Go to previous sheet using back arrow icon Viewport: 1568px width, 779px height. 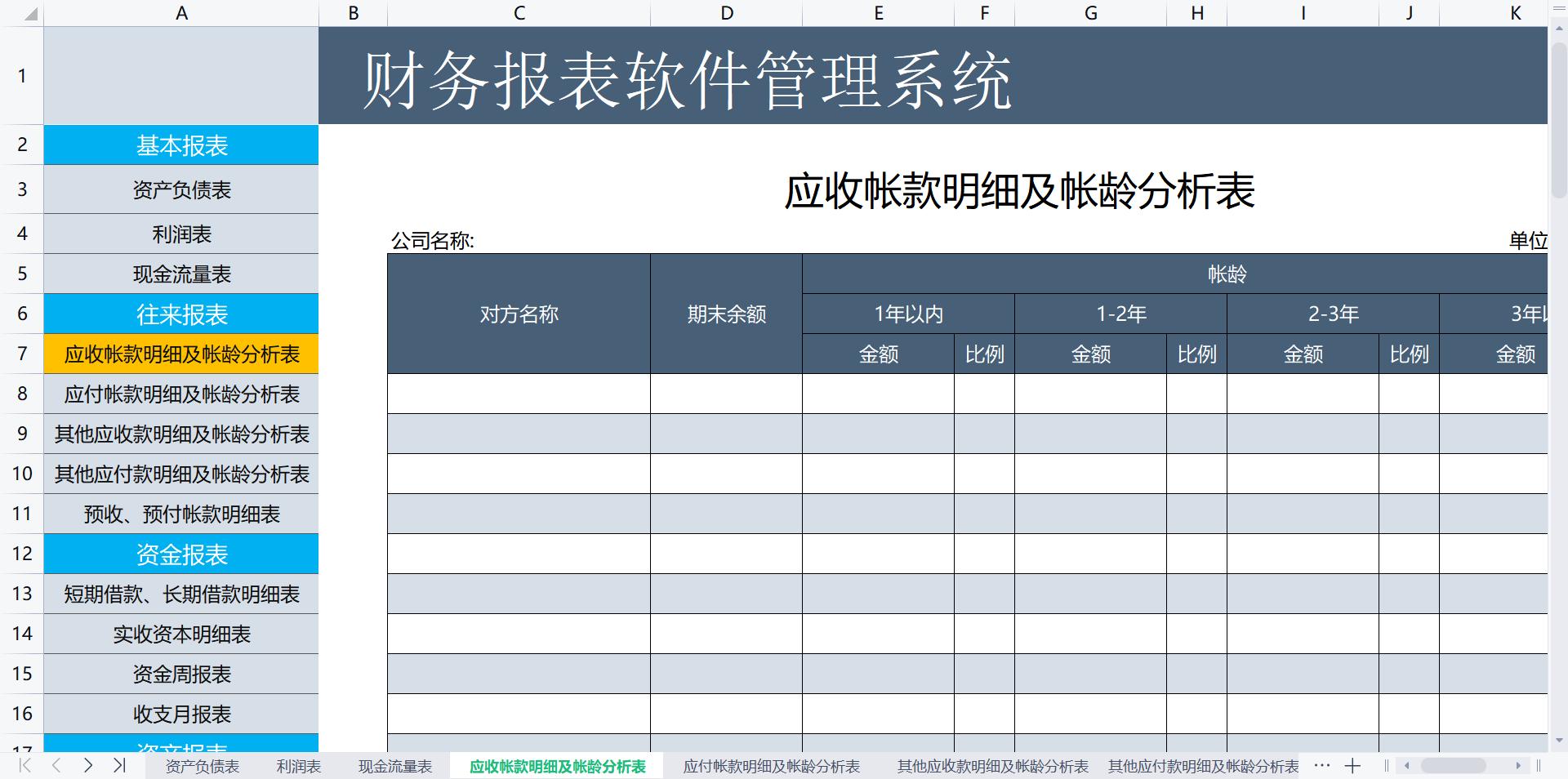56,766
